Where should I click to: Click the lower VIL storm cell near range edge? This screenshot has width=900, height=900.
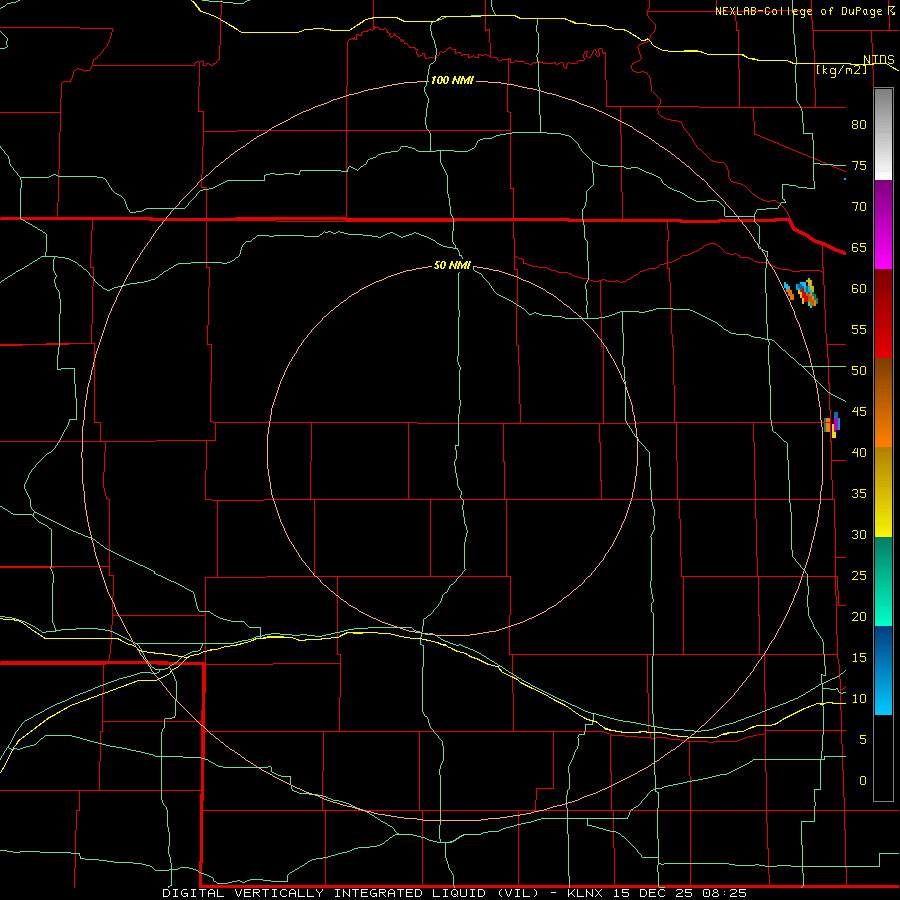(x=832, y=425)
